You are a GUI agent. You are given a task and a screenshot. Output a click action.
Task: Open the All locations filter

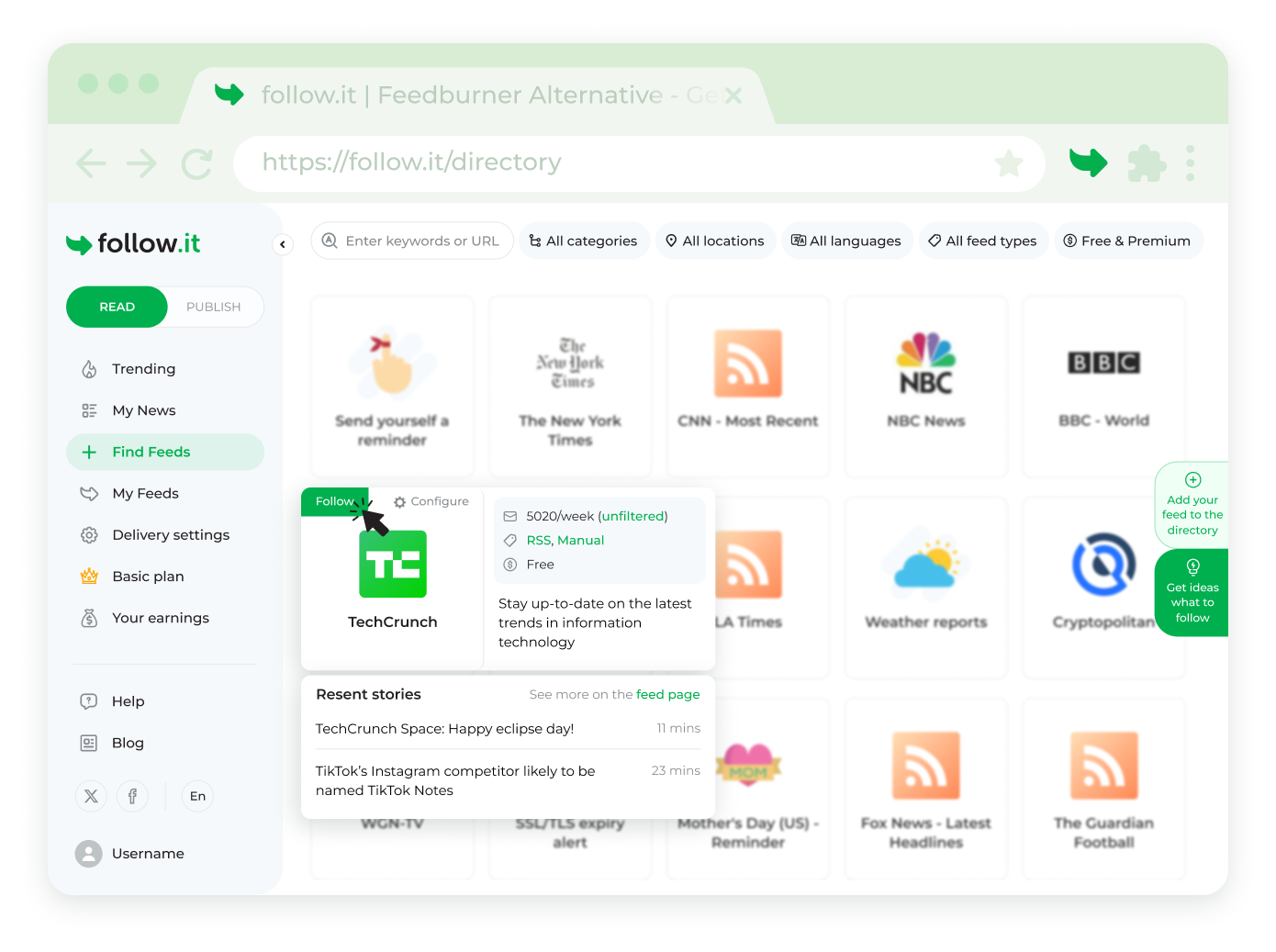715,241
